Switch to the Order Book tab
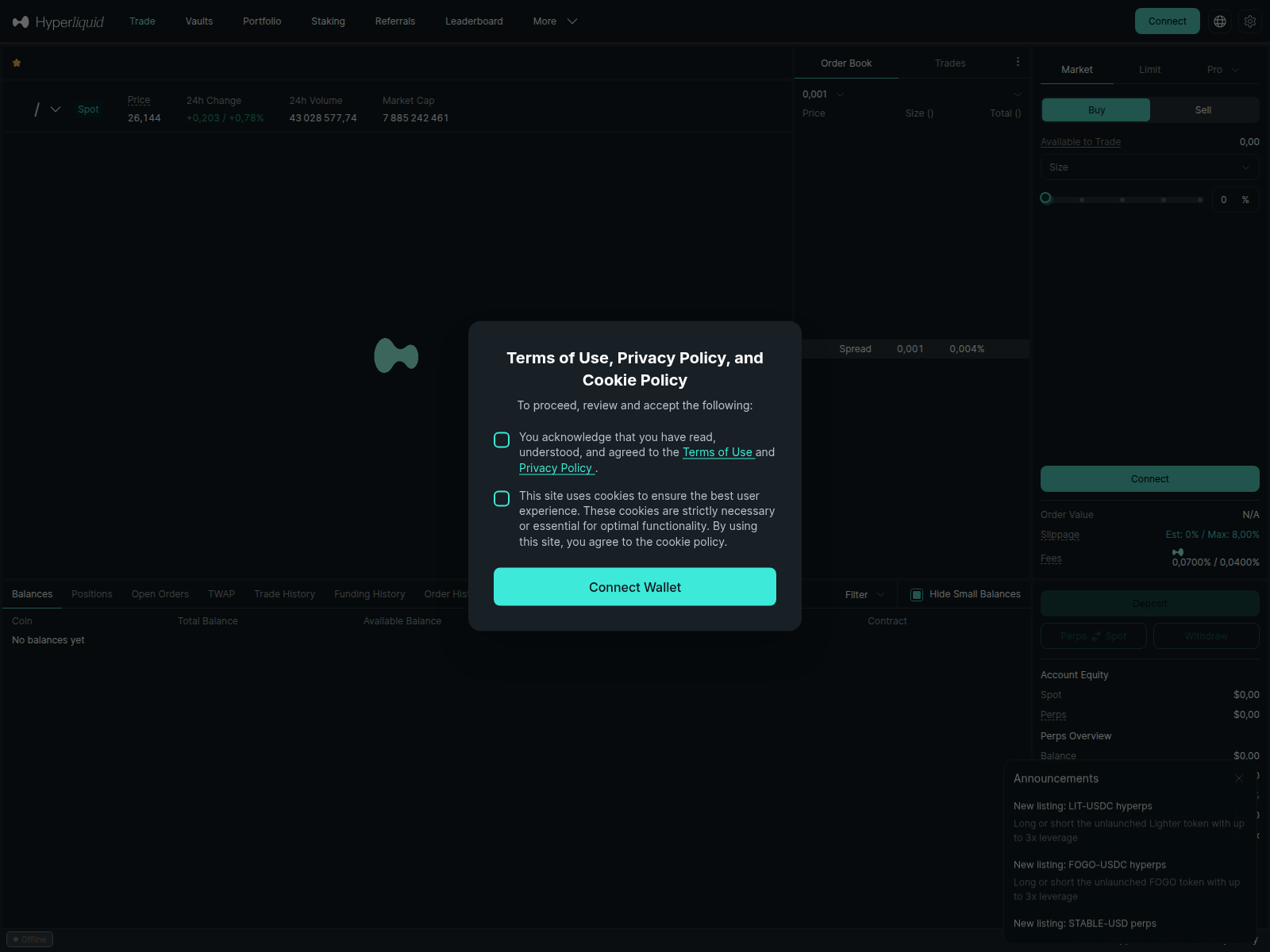This screenshot has height=952, width=1270. point(846,63)
